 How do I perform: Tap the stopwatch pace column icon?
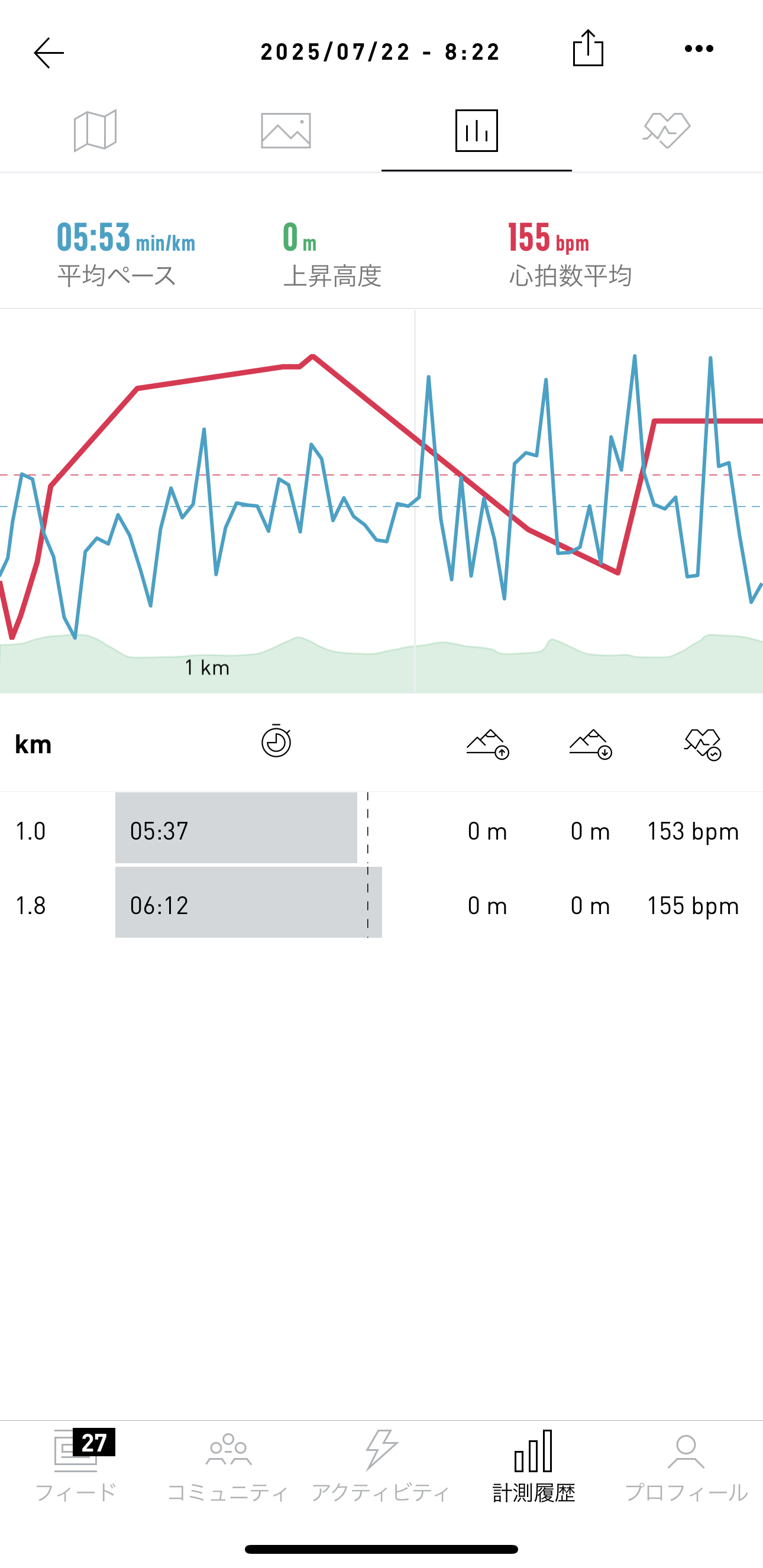click(x=276, y=741)
